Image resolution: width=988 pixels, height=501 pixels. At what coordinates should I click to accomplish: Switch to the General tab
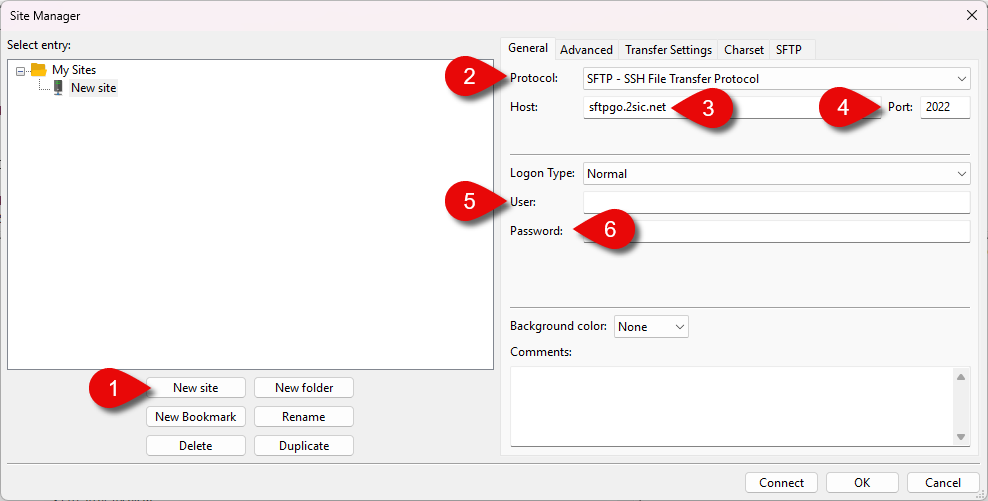click(528, 48)
